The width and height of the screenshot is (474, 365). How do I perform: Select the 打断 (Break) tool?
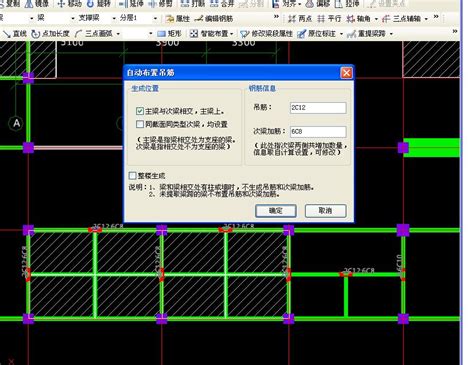pos(192,4)
